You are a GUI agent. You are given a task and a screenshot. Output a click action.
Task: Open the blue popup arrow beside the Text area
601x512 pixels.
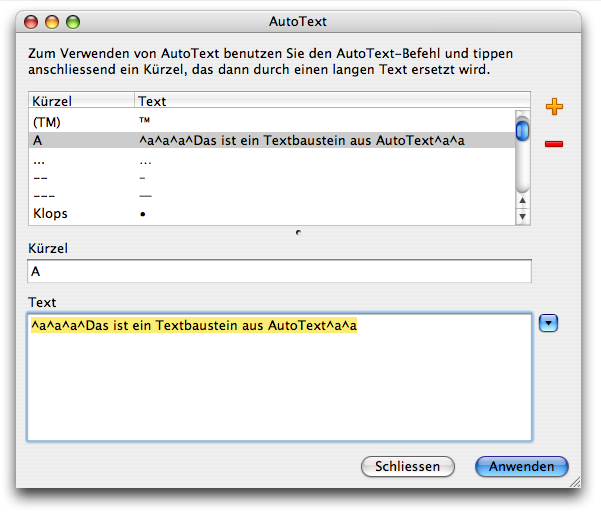(548, 323)
